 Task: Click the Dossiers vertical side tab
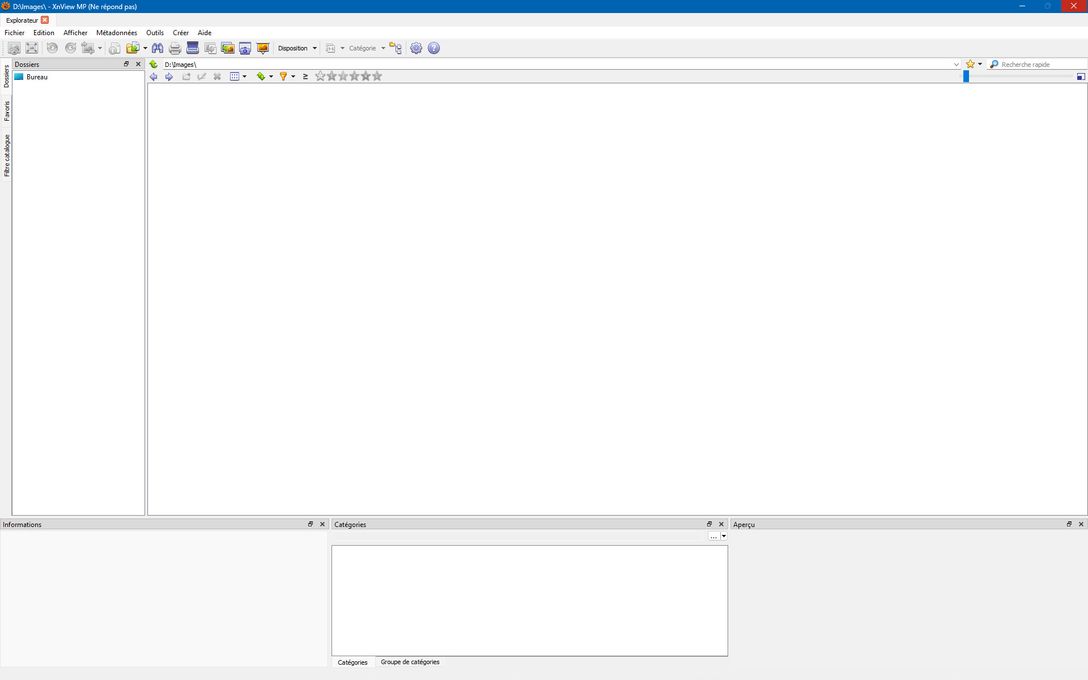7,76
